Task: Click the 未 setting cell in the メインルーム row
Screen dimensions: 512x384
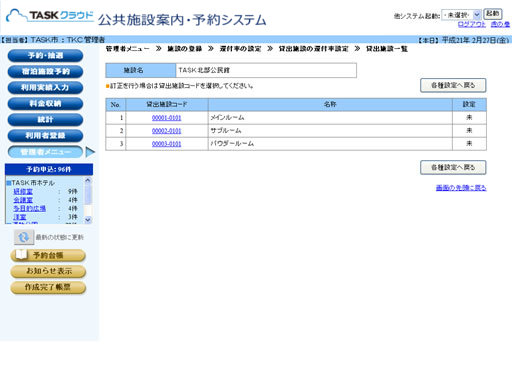Action: tap(469, 118)
